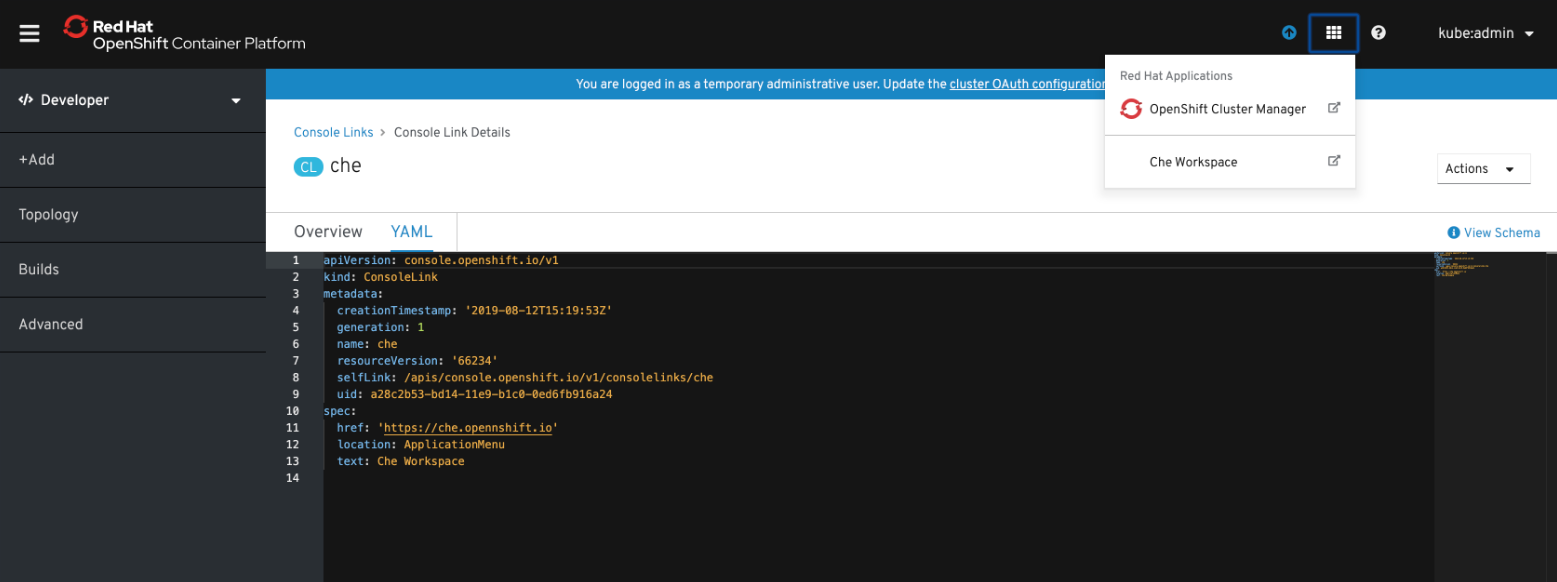
Task: Click the Red Hat OpenShift logo
Action: point(185,34)
